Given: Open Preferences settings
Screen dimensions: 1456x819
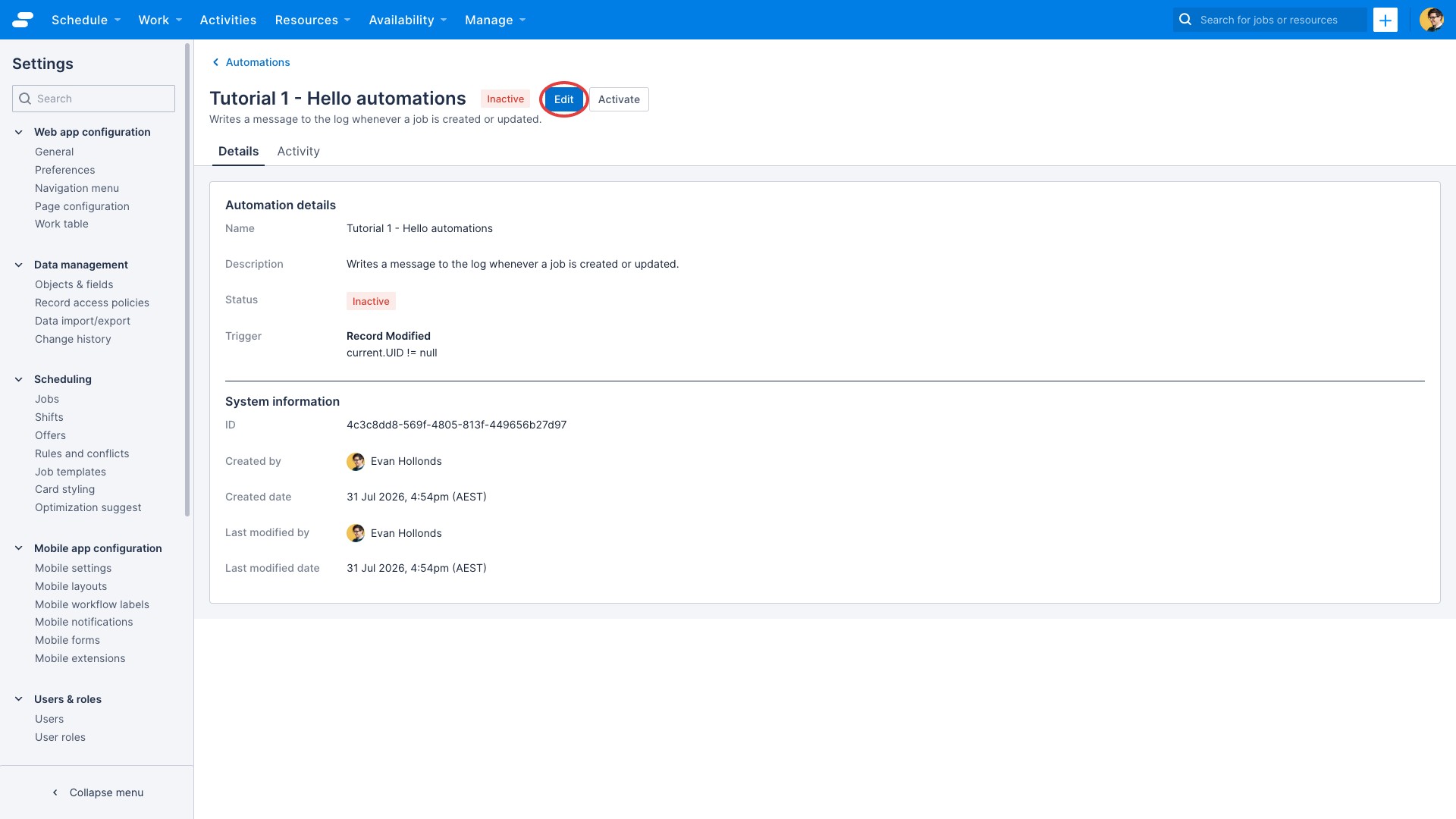Looking at the screenshot, I should [65, 170].
